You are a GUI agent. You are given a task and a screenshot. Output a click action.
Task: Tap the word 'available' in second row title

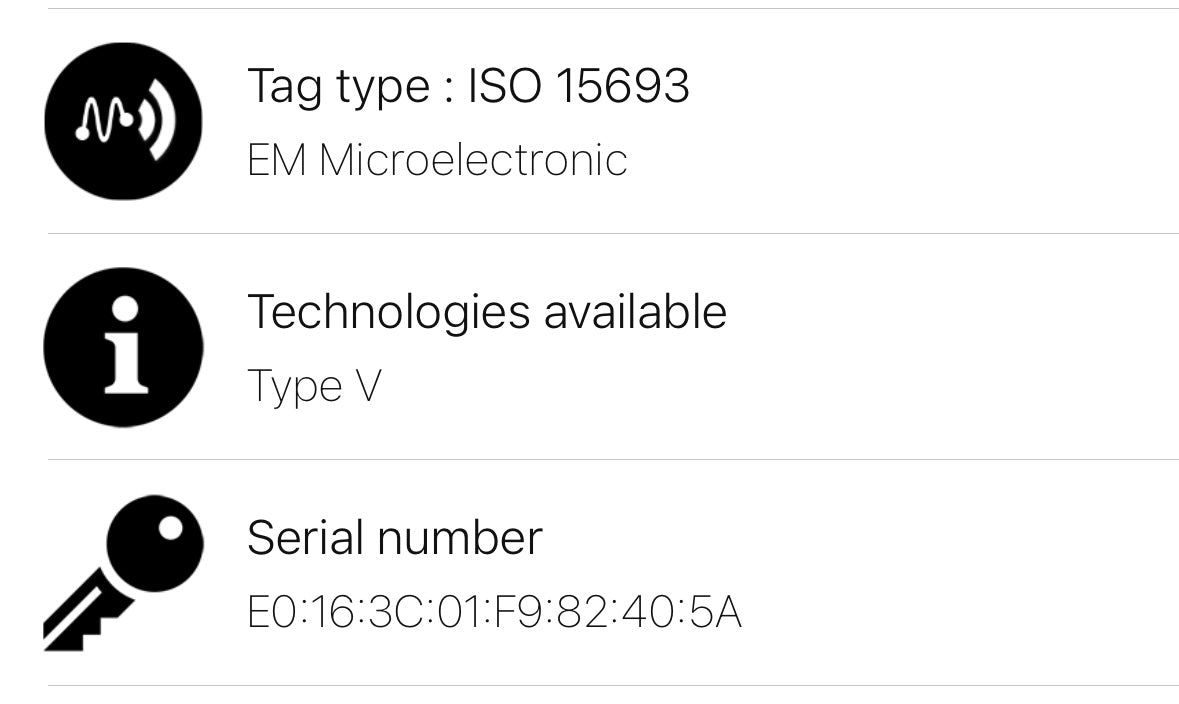click(x=635, y=312)
